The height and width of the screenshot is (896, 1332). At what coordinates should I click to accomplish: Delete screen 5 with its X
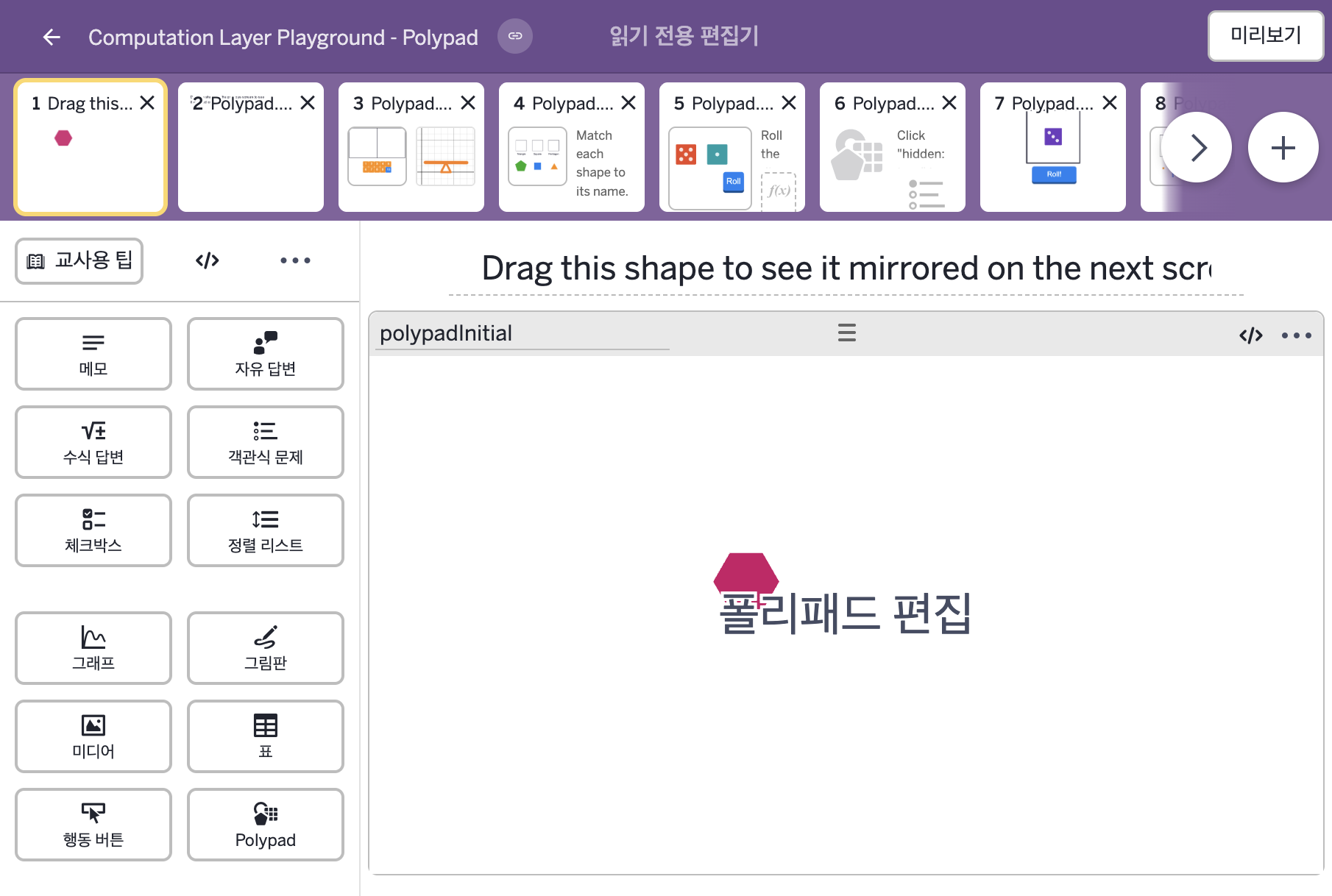pyautogui.click(x=789, y=103)
